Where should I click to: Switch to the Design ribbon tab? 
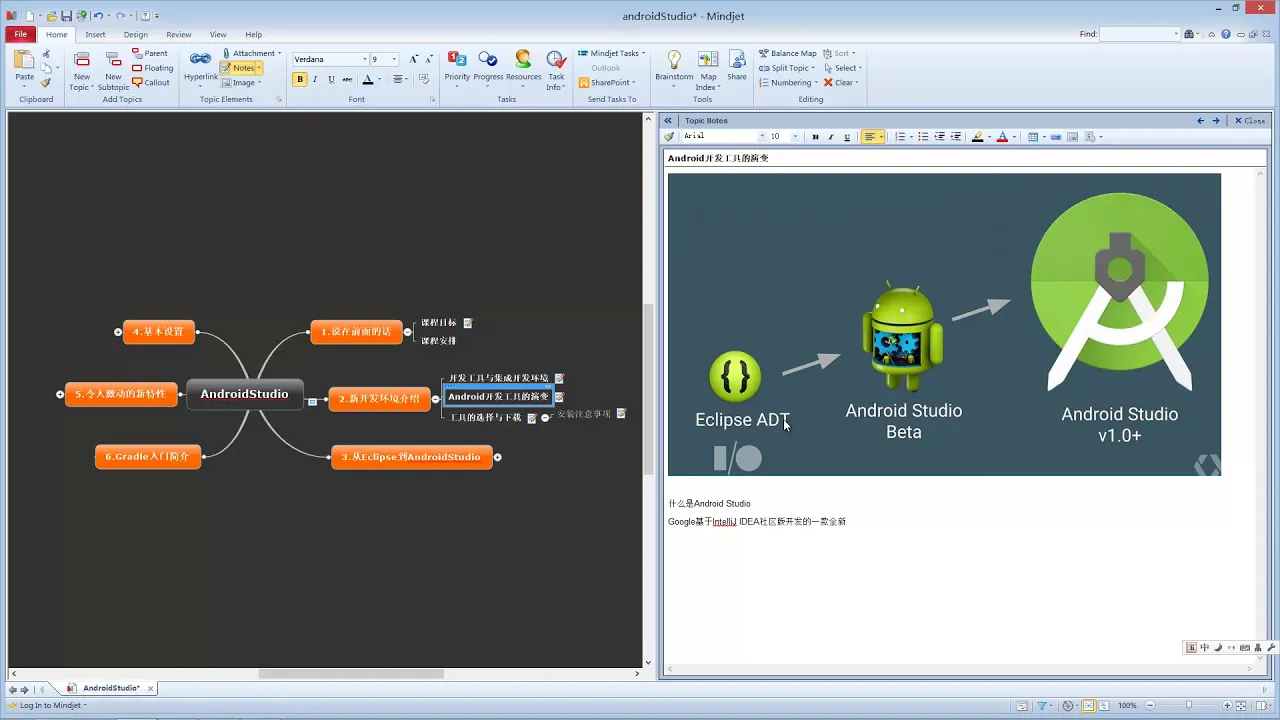(x=136, y=34)
